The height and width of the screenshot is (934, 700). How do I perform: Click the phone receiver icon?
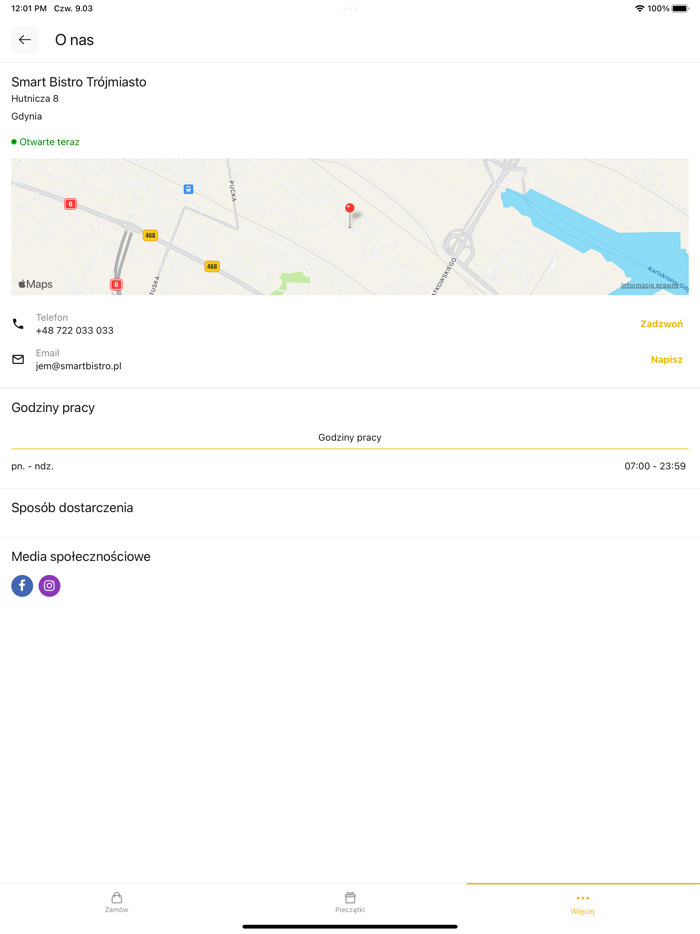[x=17, y=323]
